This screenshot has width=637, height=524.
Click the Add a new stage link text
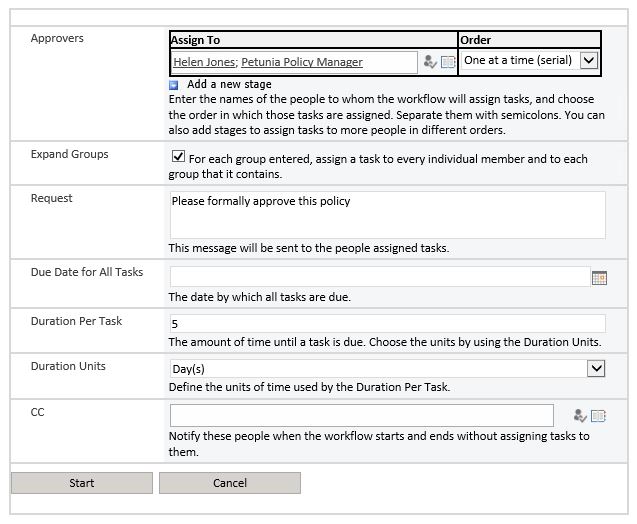229,85
